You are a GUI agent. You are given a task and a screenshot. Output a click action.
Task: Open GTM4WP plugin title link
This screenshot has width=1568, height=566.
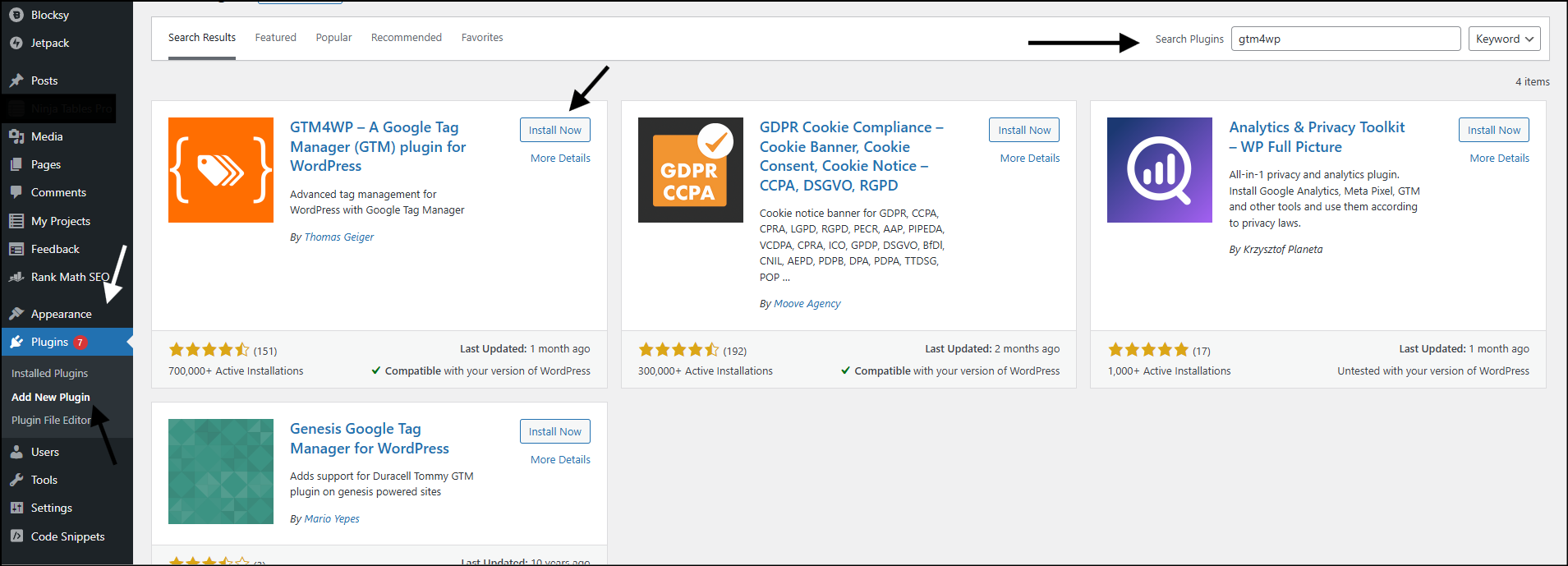[x=378, y=146]
